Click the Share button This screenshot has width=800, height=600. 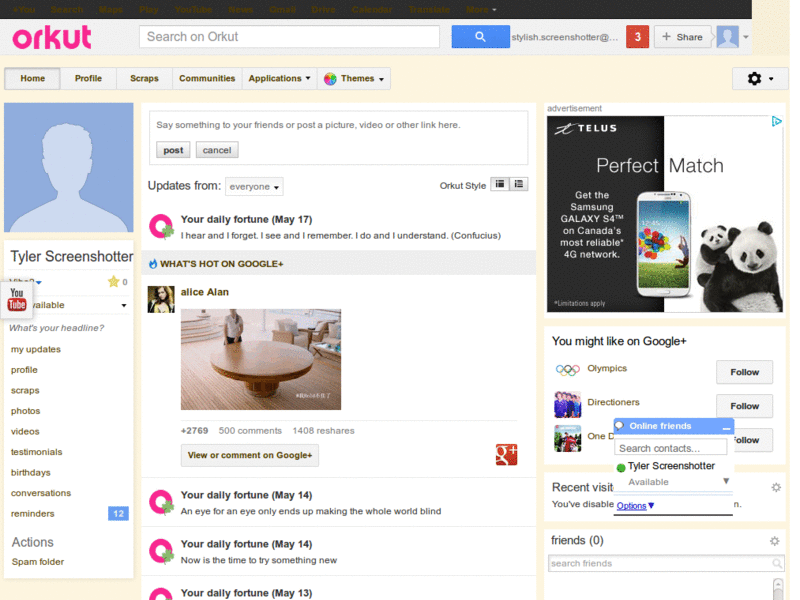(683, 37)
